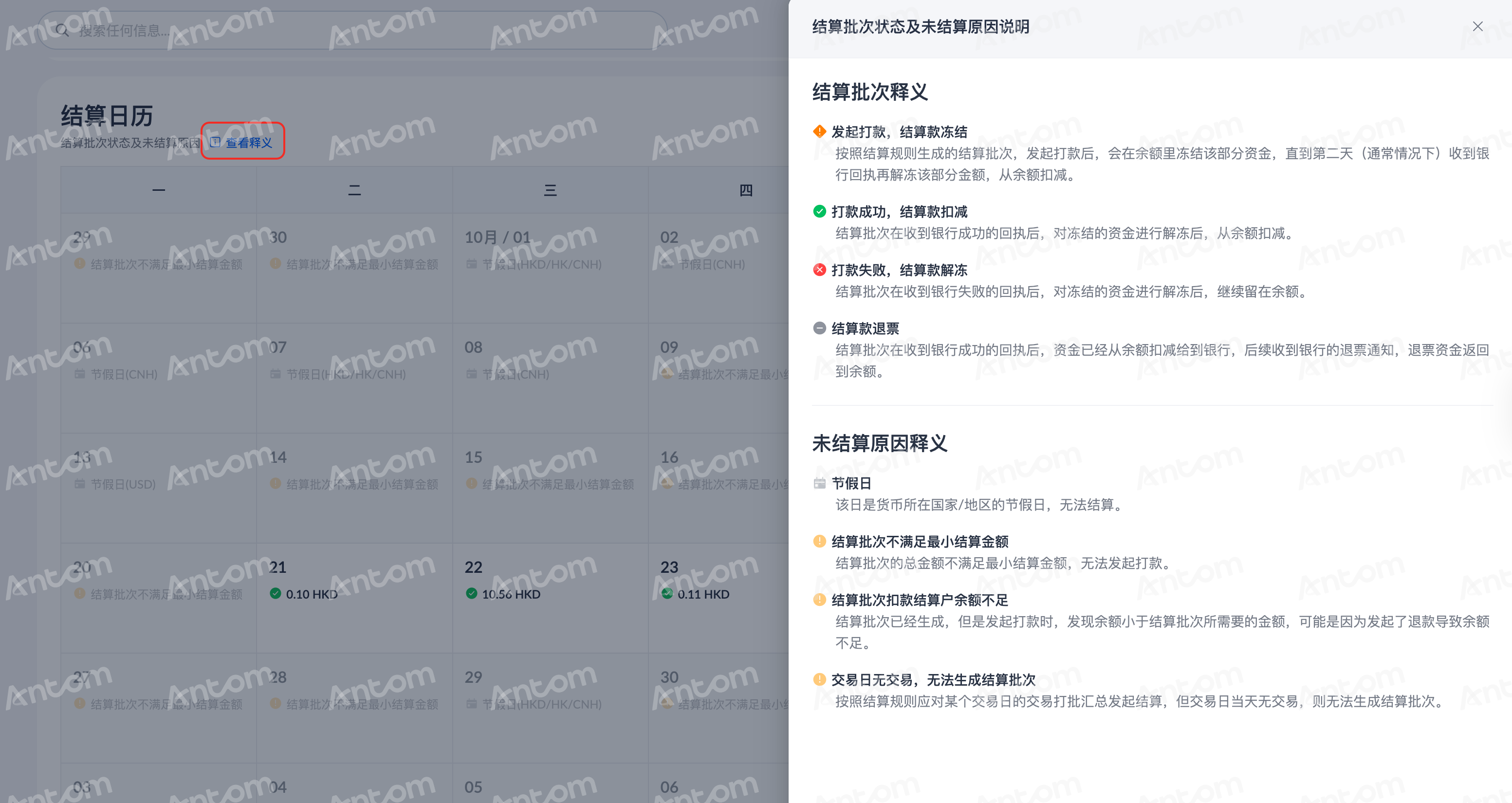Click 节假日(HKD/HK/CNH) label on date 07

(346, 375)
